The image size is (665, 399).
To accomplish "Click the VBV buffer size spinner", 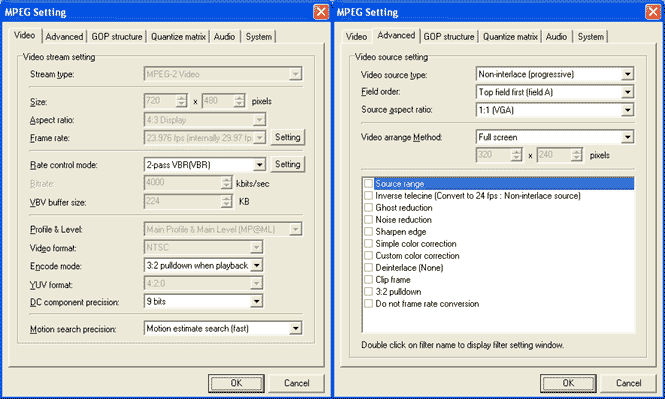I will [227, 201].
